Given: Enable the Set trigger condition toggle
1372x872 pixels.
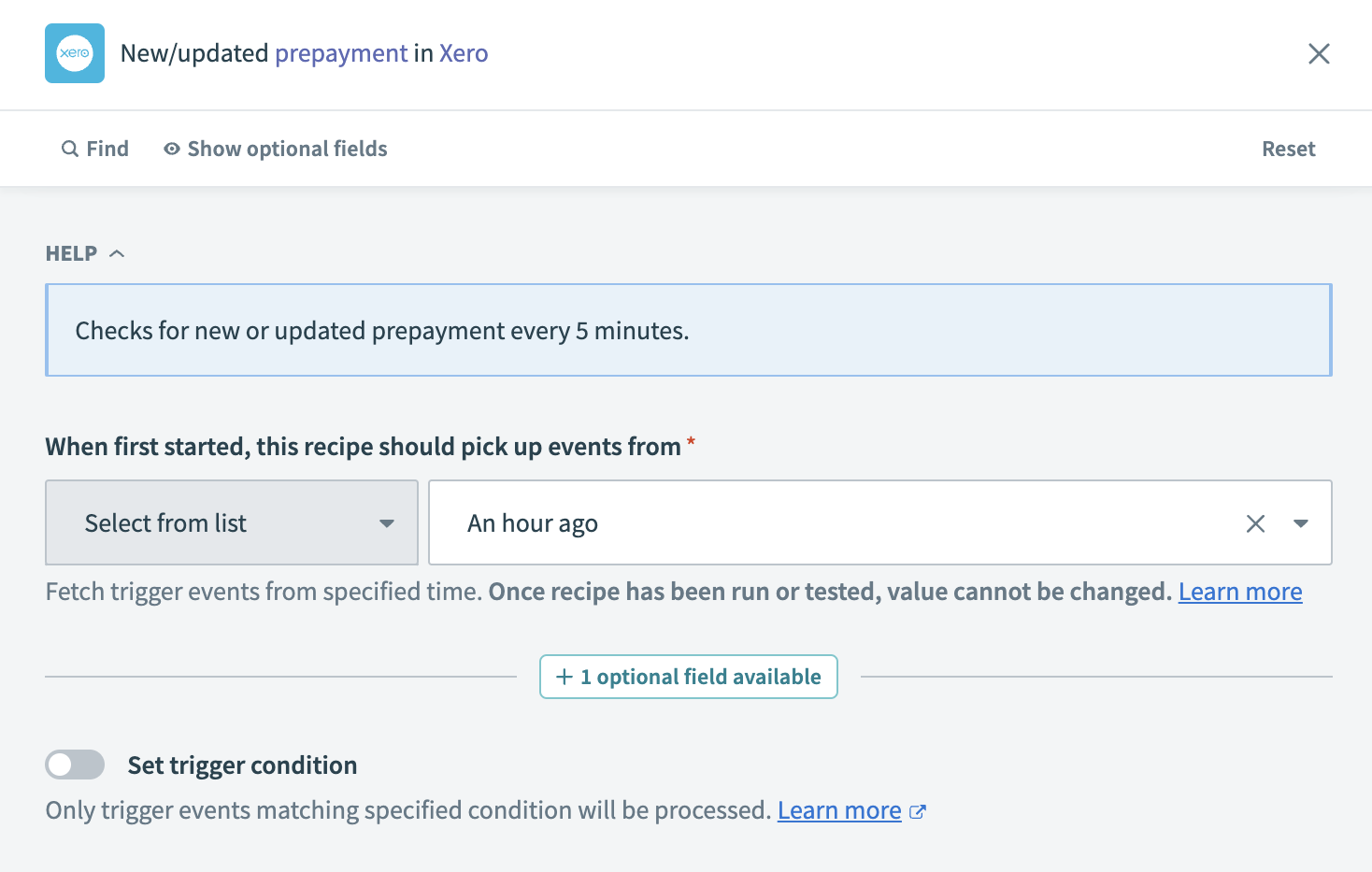Looking at the screenshot, I should [75, 765].
